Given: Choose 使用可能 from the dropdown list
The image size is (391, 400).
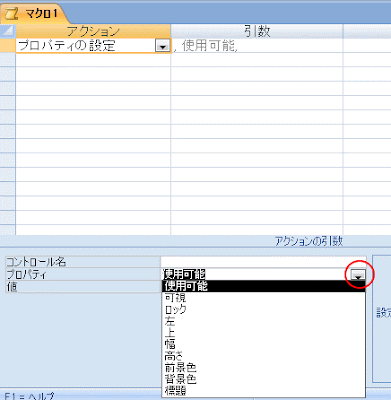Looking at the screenshot, I should coord(263,286).
